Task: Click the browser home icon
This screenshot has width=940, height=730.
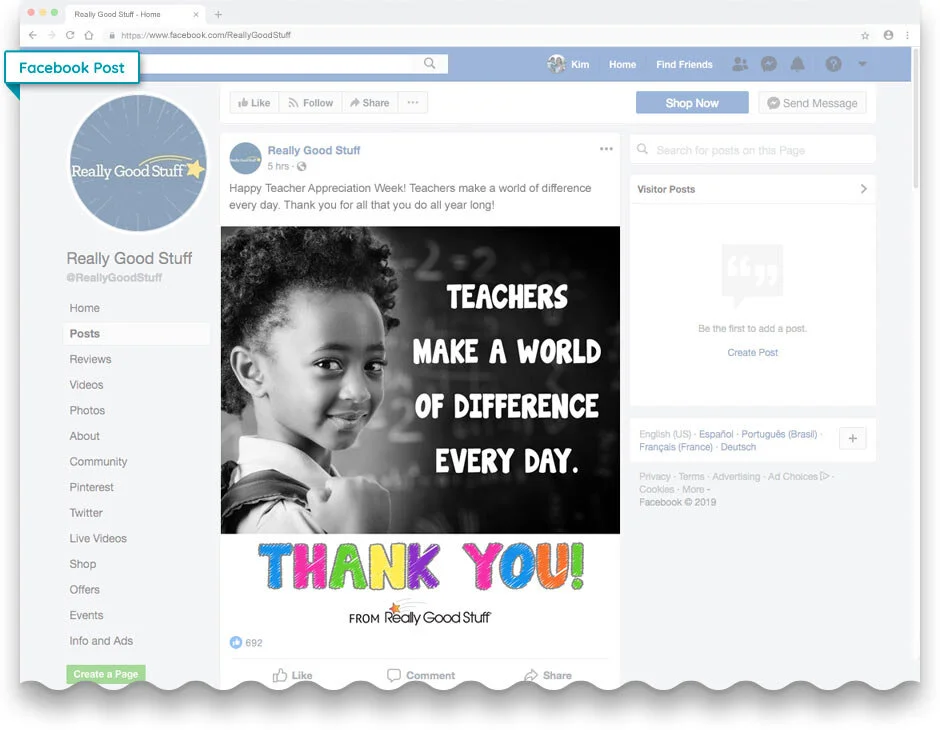Action: click(89, 35)
